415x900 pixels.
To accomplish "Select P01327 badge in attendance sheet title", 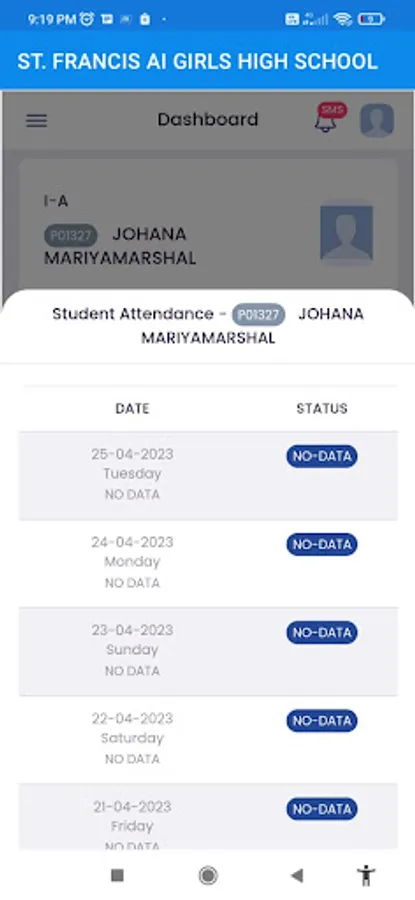I will 258,315.
